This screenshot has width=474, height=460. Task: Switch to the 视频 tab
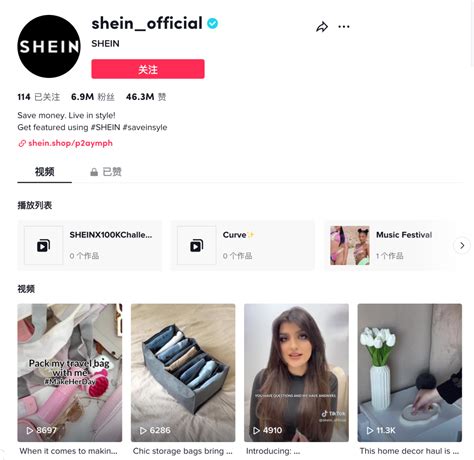(44, 172)
